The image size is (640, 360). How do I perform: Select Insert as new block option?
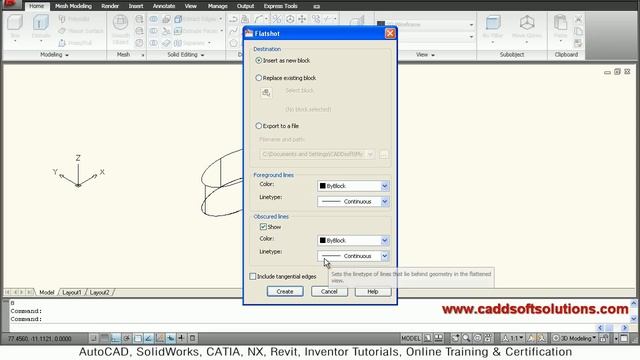[x=282, y=60]
